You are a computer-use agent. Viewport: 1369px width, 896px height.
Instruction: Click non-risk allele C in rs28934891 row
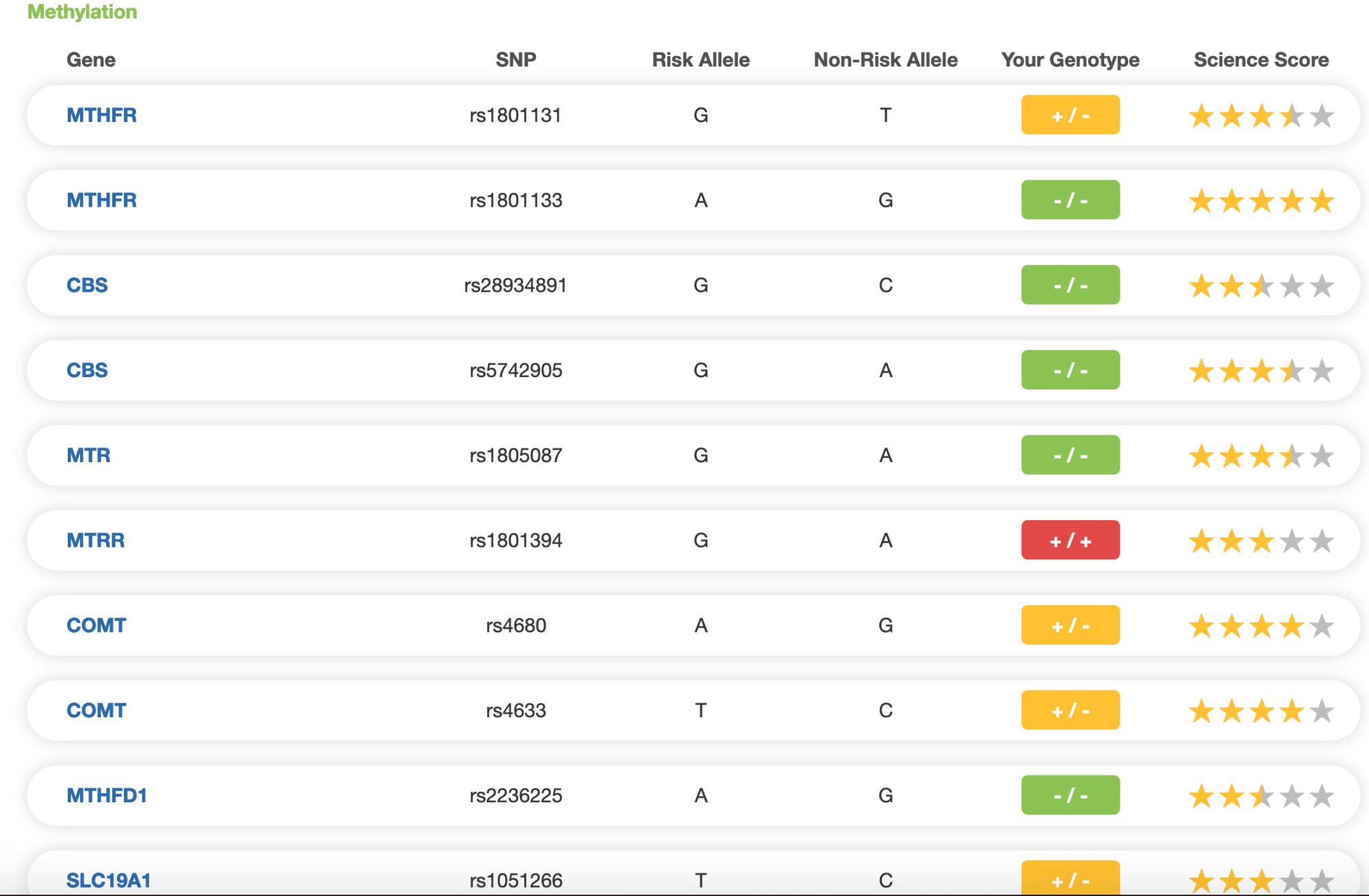[x=886, y=285]
